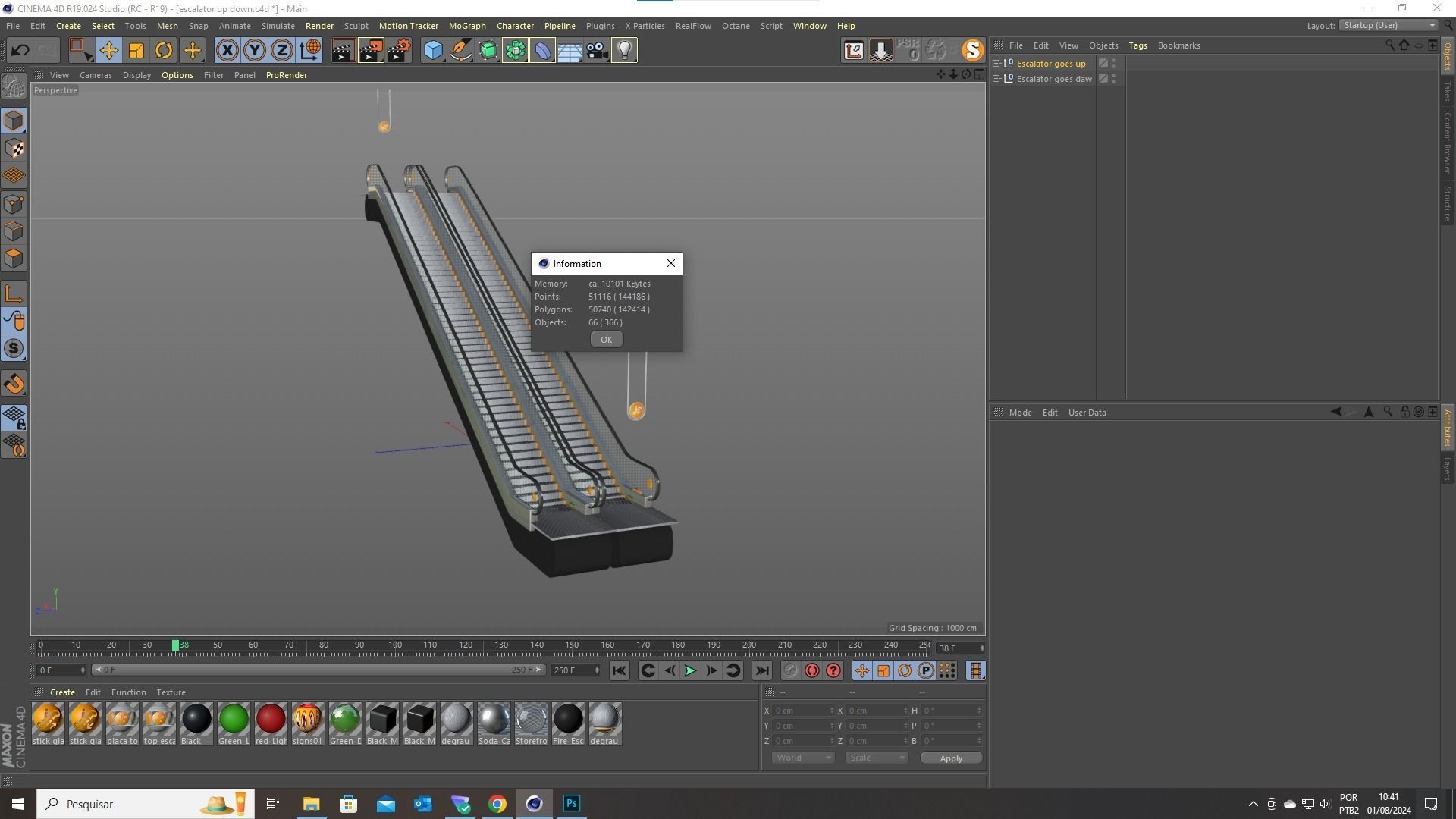The width and height of the screenshot is (1456, 819).
Task: Toggle Rotation keyframe recording
Action: pos(905,671)
